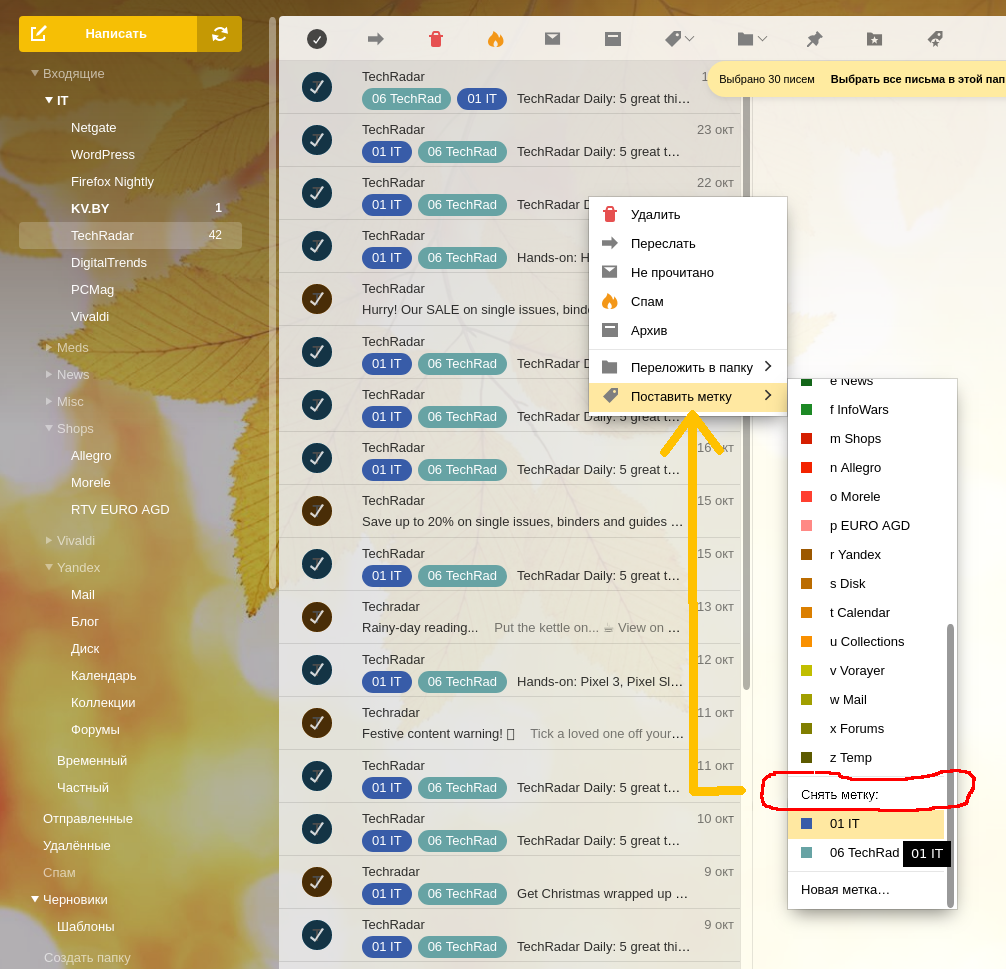
Task: Collapse the Черновики folder
Action: (35, 899)
